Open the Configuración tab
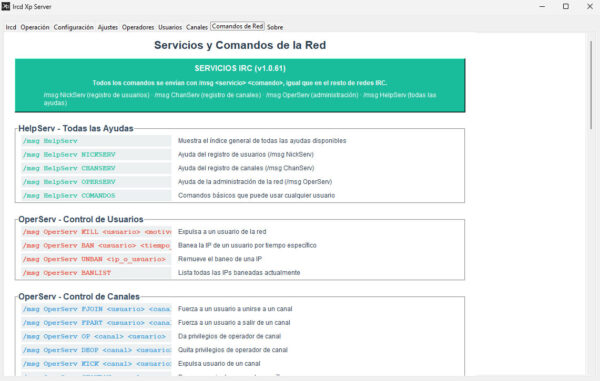Image resolution: width=600 pixels, height=381 pixels. 73,27
